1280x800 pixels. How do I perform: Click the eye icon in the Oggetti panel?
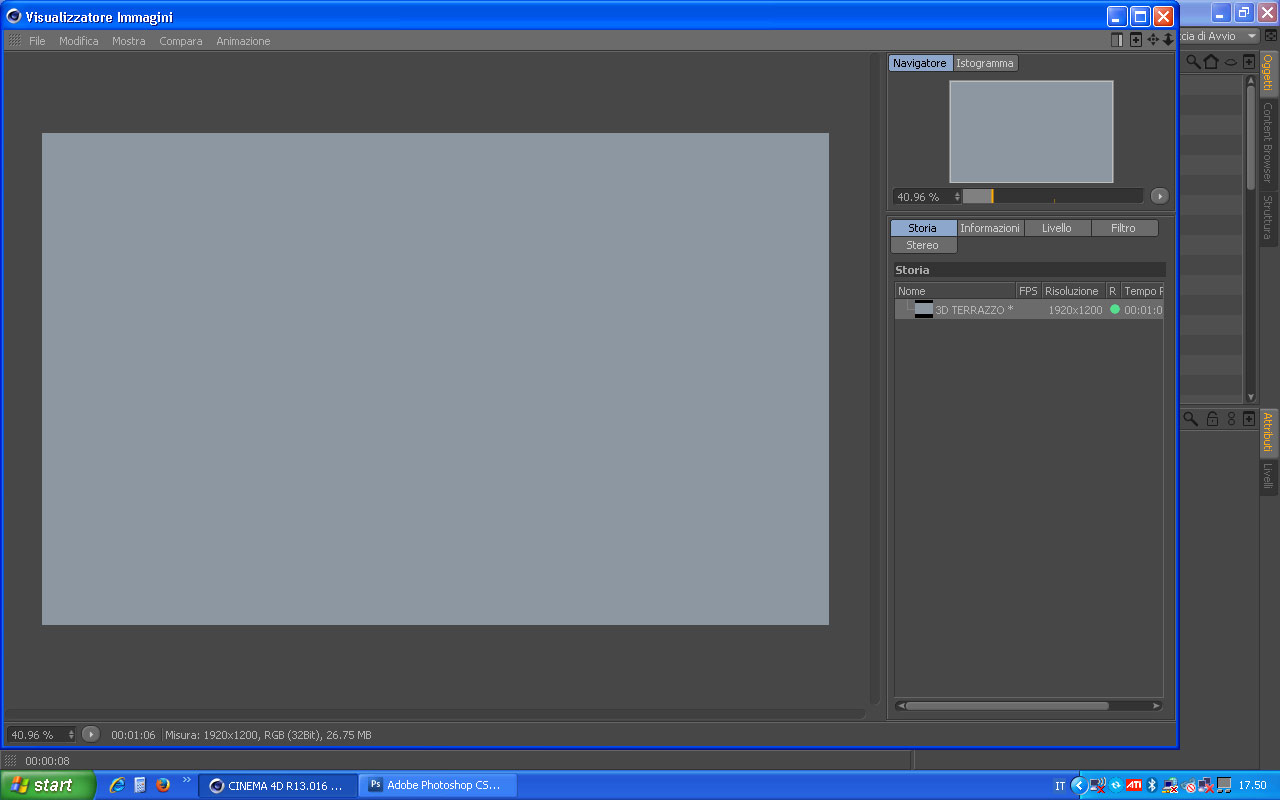point(1231,62)
